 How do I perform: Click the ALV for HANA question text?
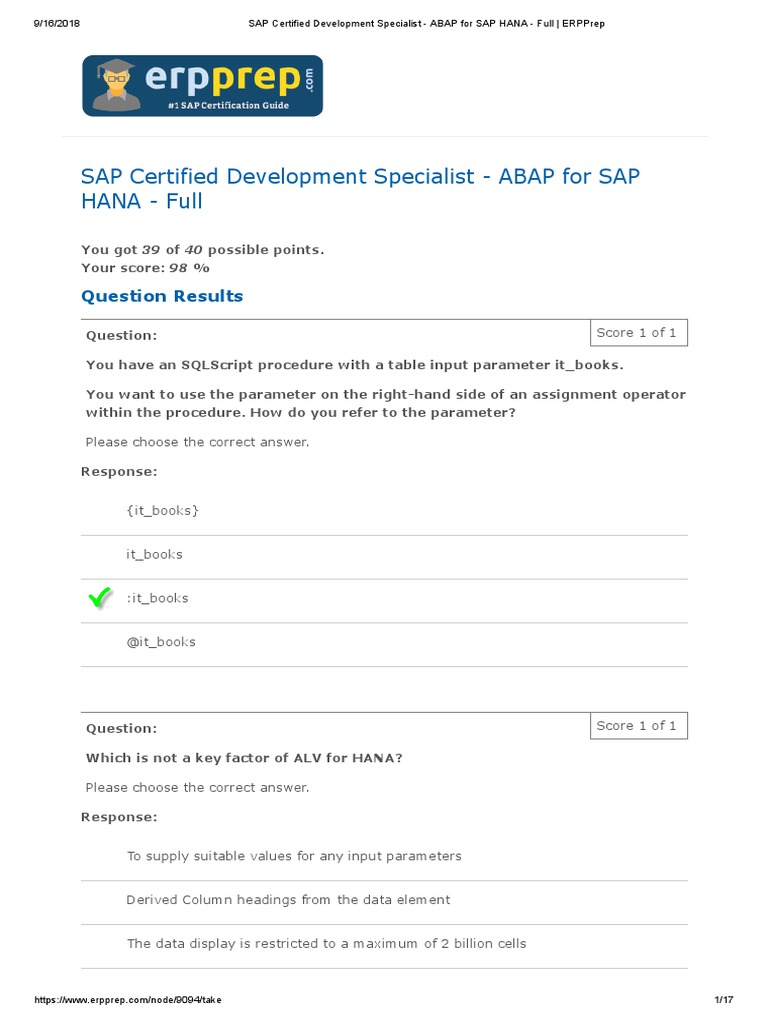[x=244, y=758]
